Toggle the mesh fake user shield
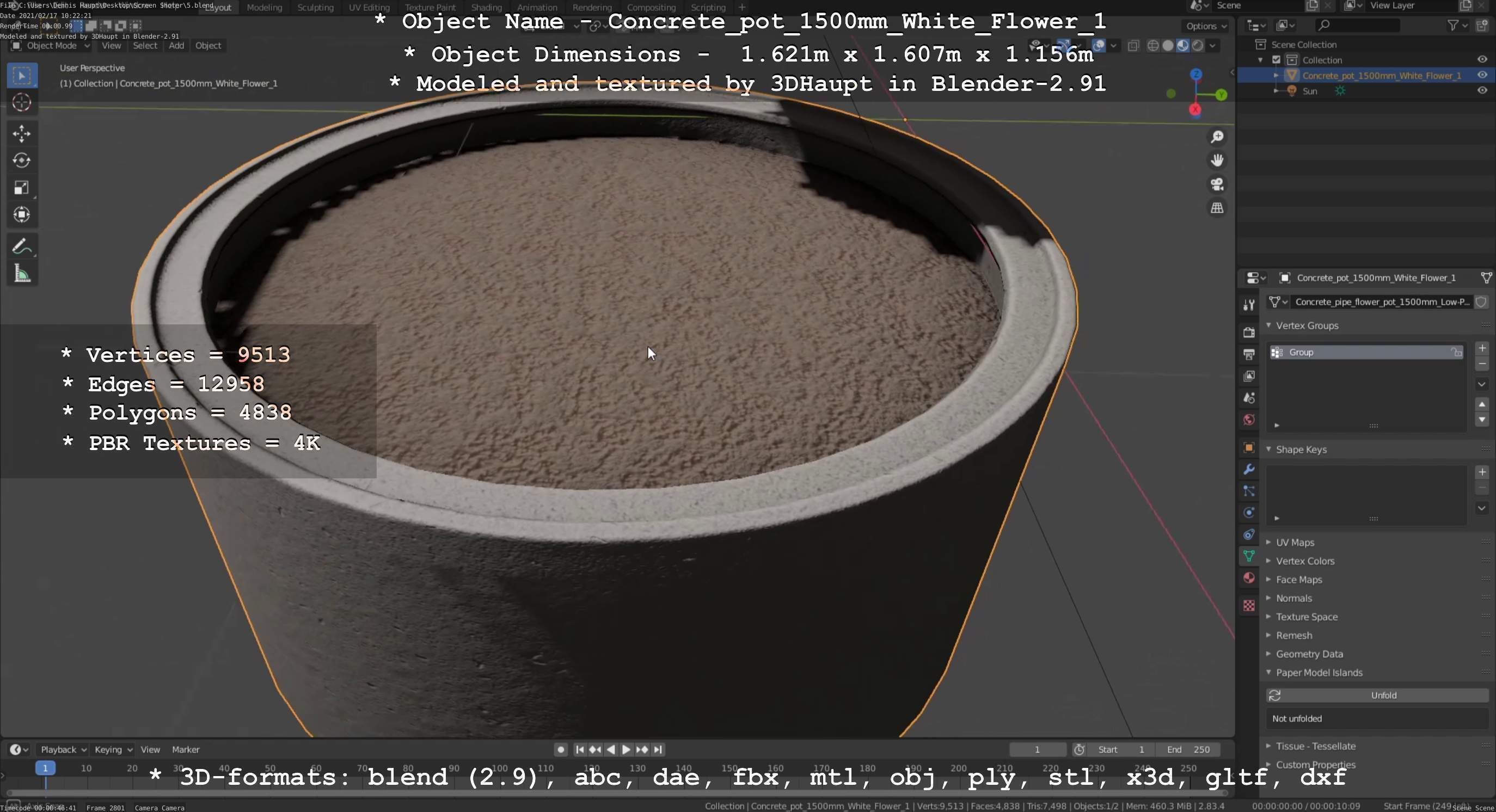The image size is (1496, 812). pos(1481,302)
